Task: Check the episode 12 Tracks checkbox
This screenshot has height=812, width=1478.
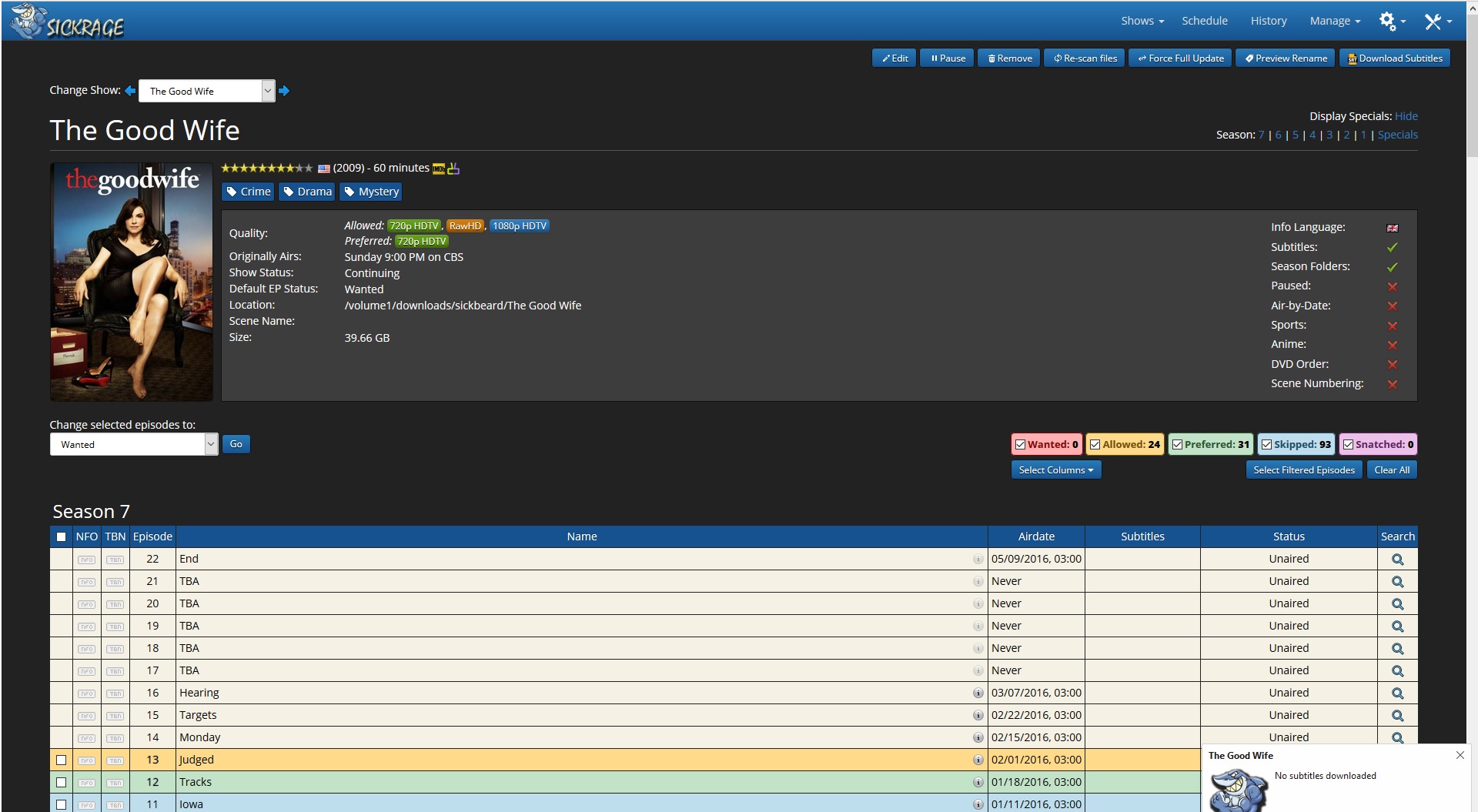Action: click(x=62, y=782)
